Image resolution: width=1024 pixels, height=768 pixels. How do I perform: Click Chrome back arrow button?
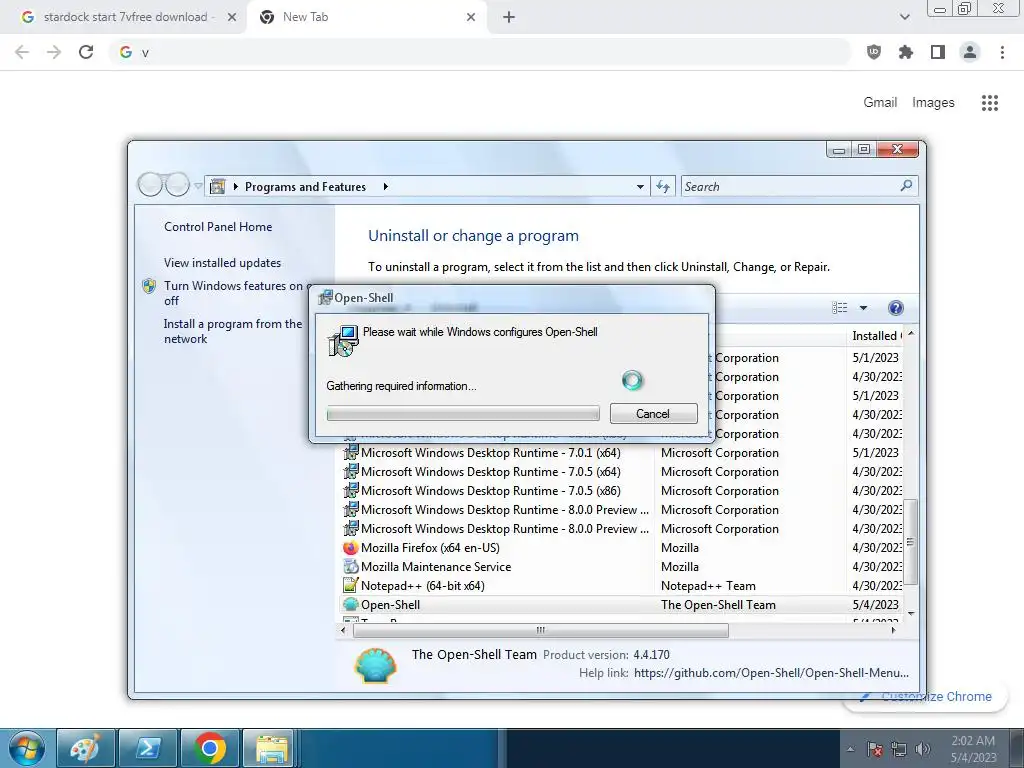(22, 52)
